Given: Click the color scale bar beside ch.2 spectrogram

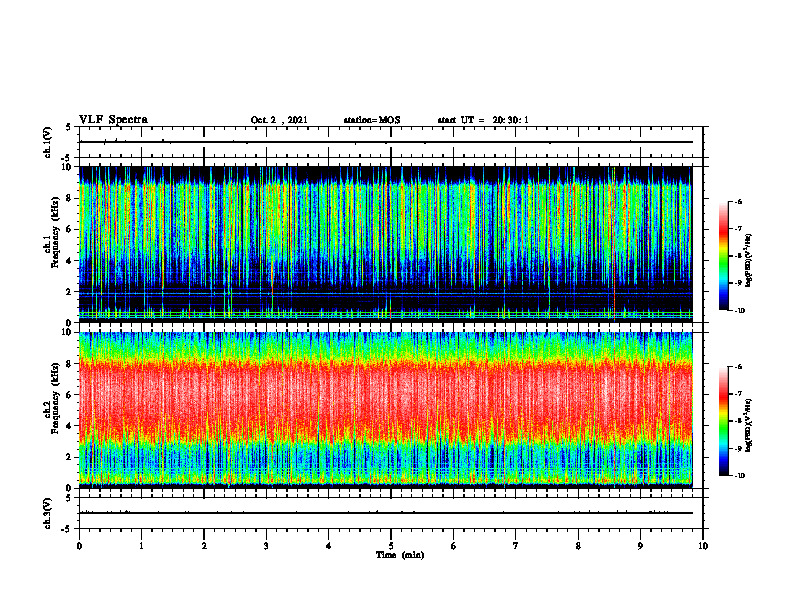Looking at the screenshot, I should 724,421.
